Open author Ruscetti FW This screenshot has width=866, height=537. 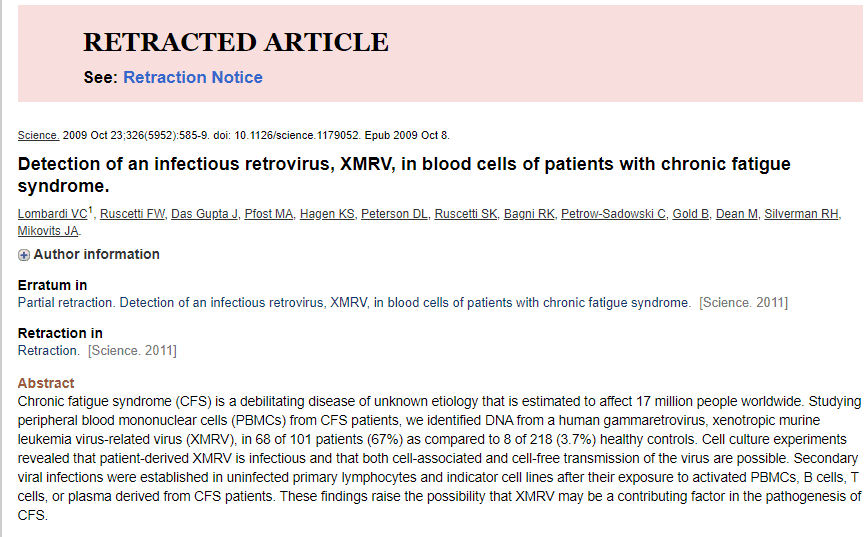click(x=132, y=214)
